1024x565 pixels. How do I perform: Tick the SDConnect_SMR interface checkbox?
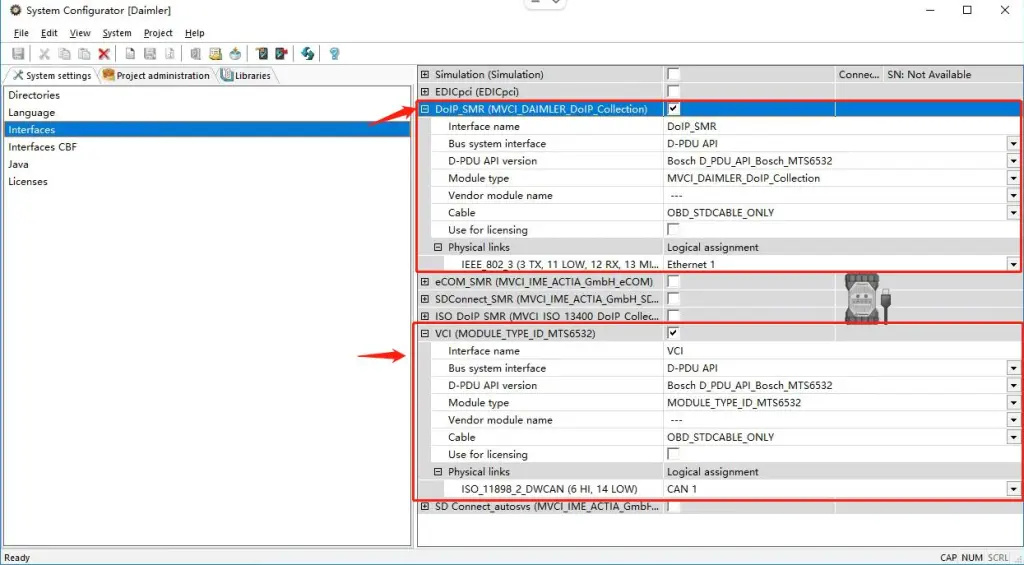[x=673, y=299]
